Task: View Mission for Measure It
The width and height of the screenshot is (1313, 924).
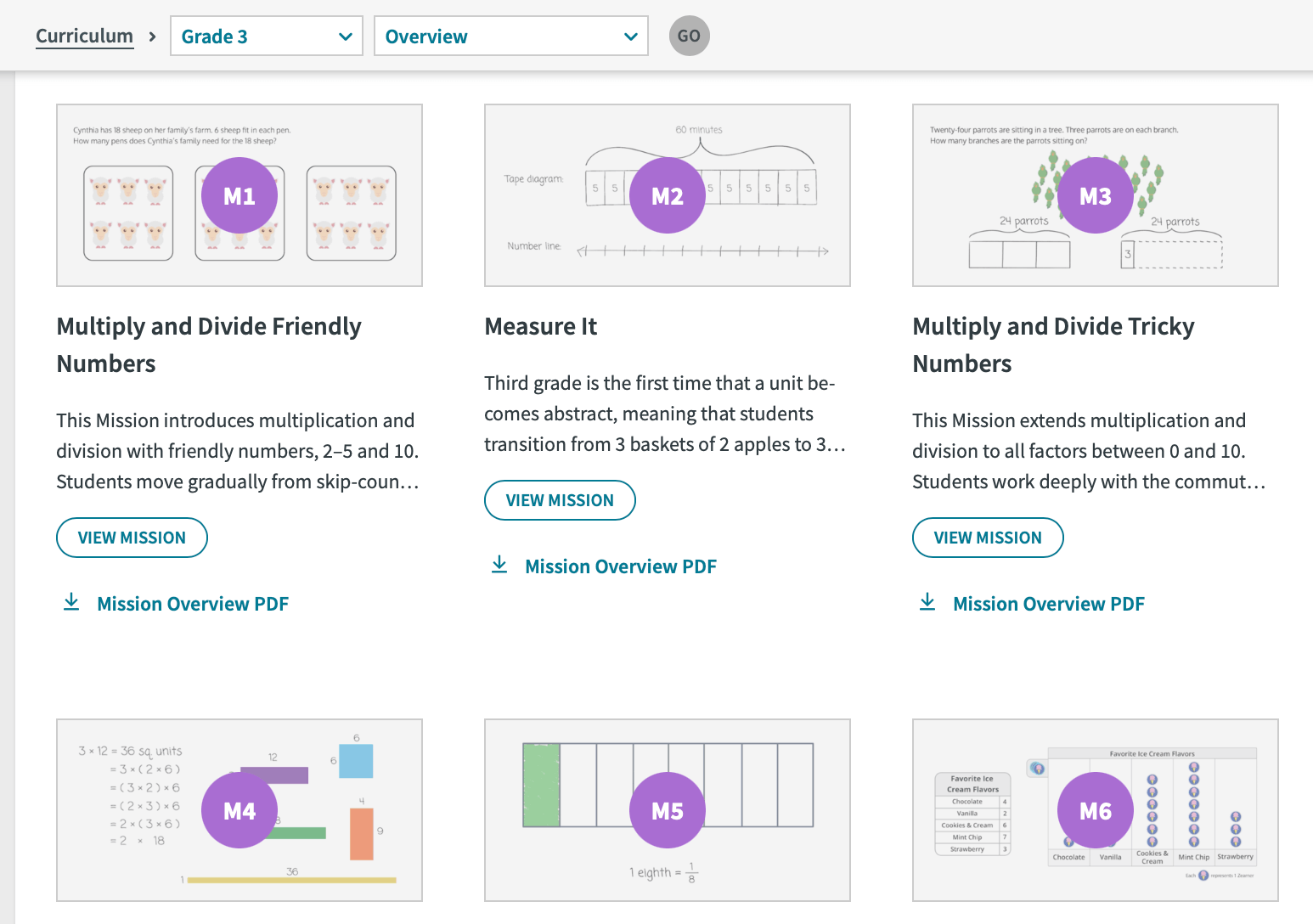Action: pyautogui.click(x=560, y=500)
